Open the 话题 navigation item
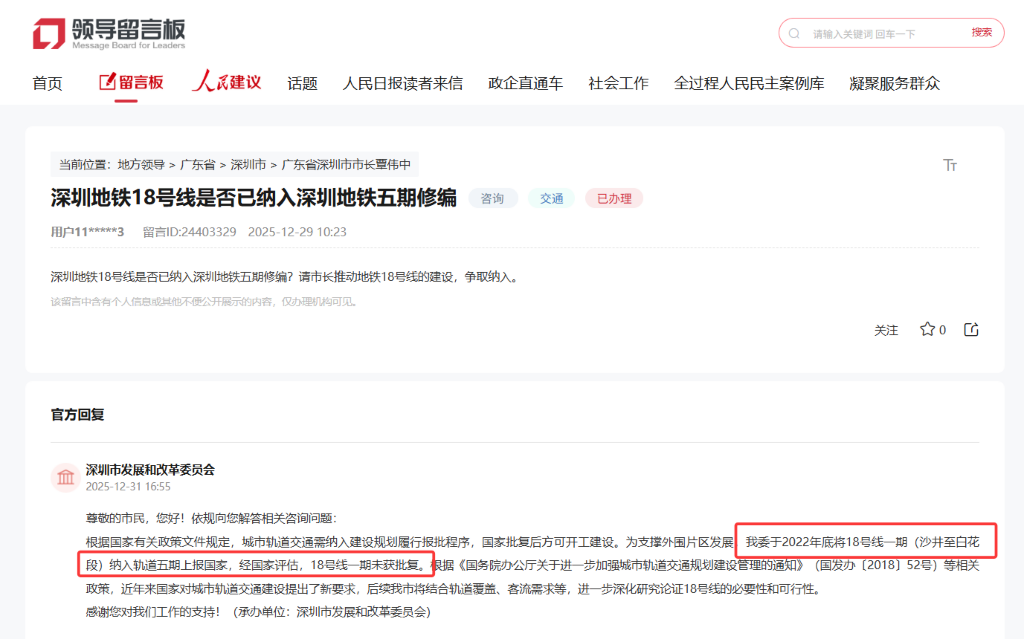The width and height of the screenshot is (1024, 639). (302, 83)
